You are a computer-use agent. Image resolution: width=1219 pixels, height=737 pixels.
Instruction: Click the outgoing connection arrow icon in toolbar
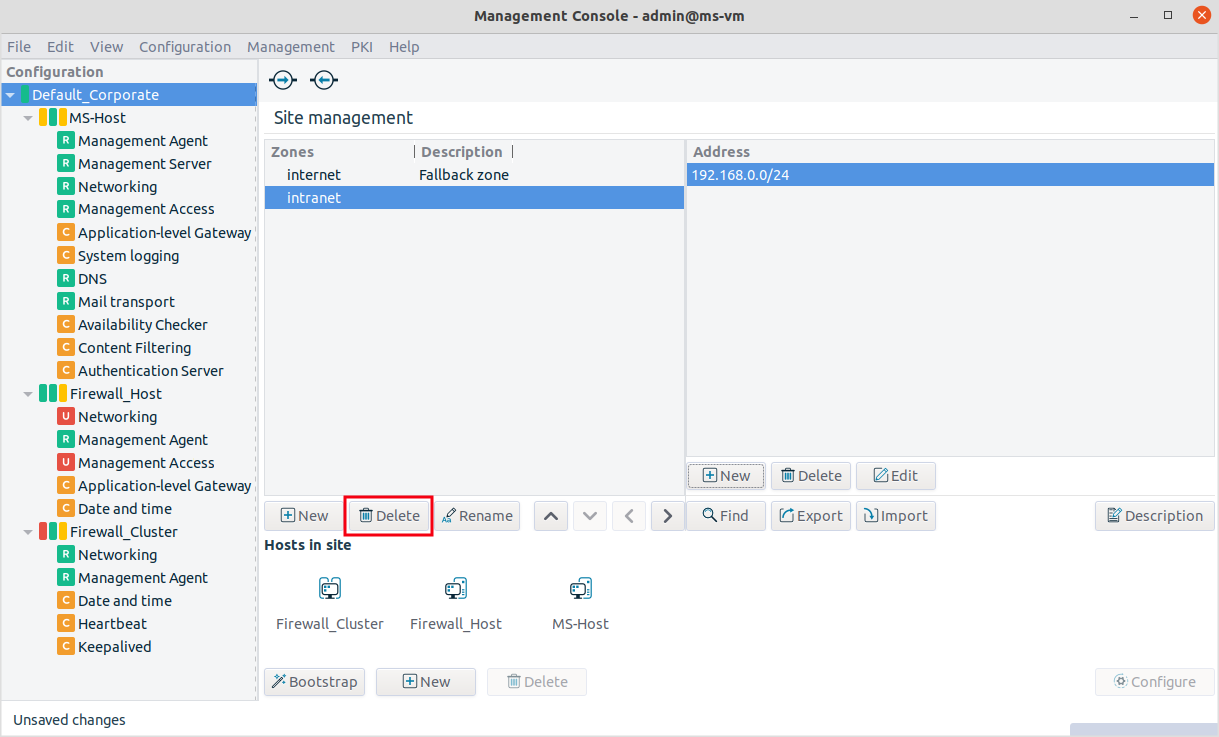click(282, 79)
